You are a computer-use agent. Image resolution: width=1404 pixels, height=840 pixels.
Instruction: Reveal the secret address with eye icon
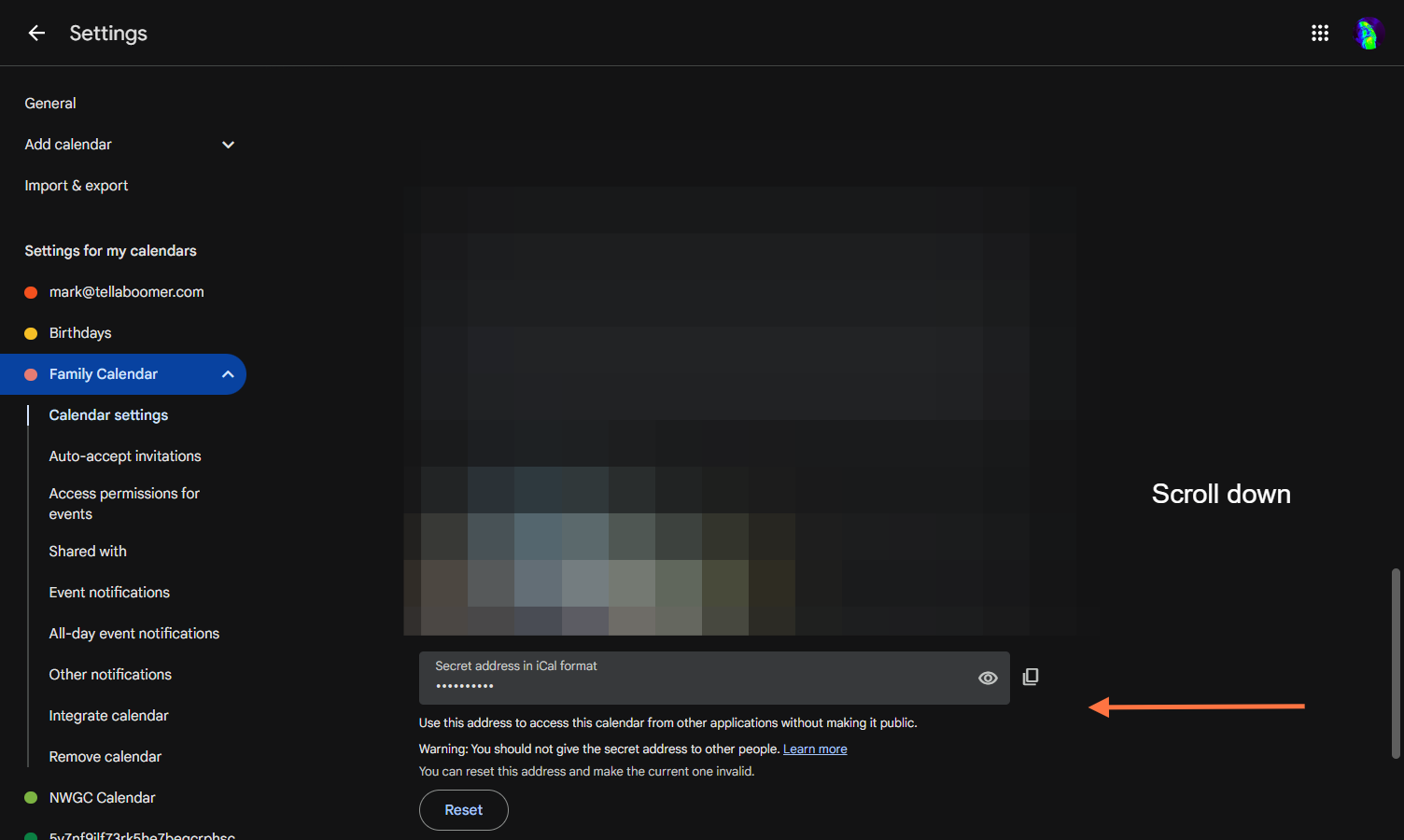coord(988,679)
